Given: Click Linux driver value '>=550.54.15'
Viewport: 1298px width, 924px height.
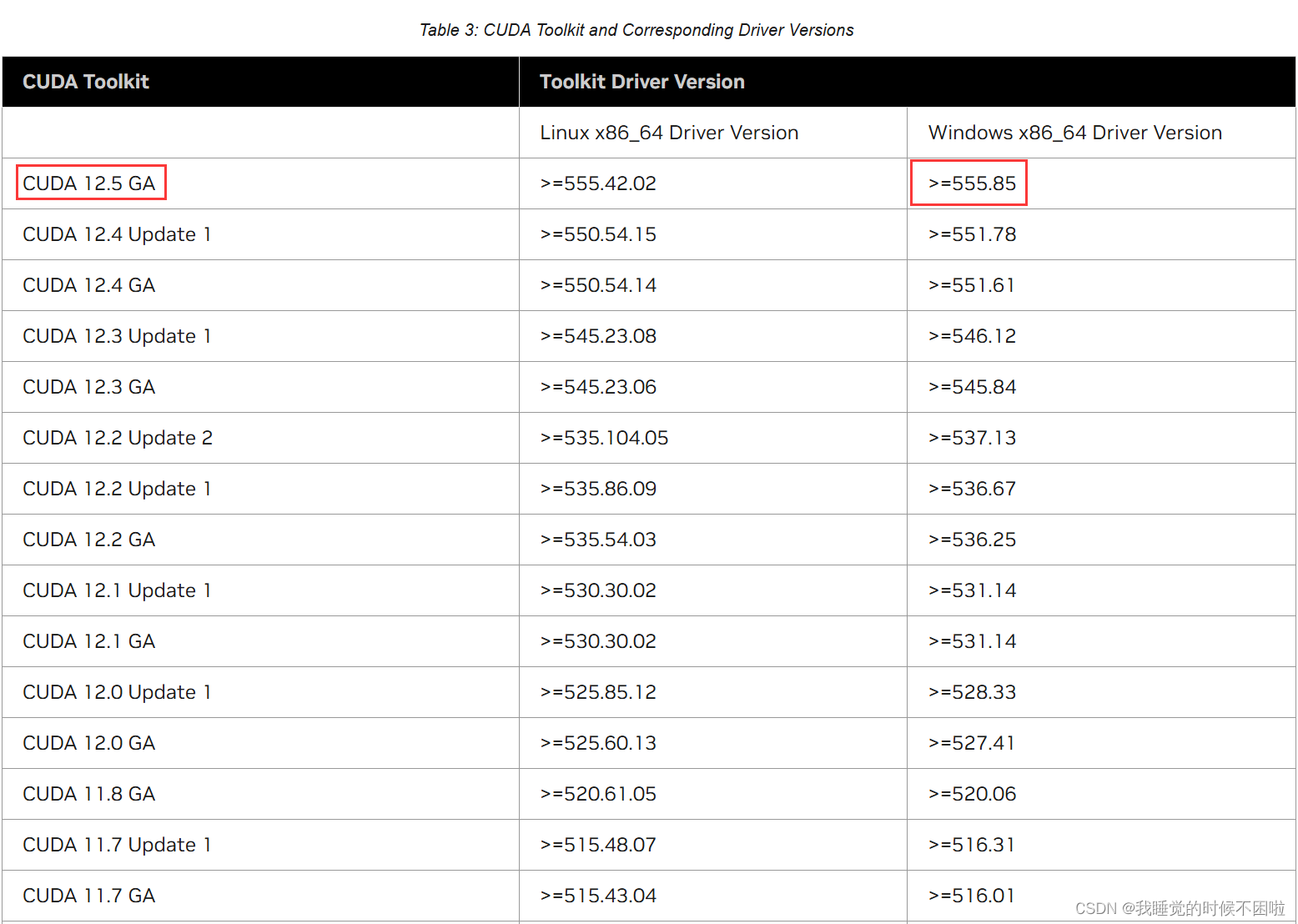Looking at the screenshot, I should [x=598, y=234].
